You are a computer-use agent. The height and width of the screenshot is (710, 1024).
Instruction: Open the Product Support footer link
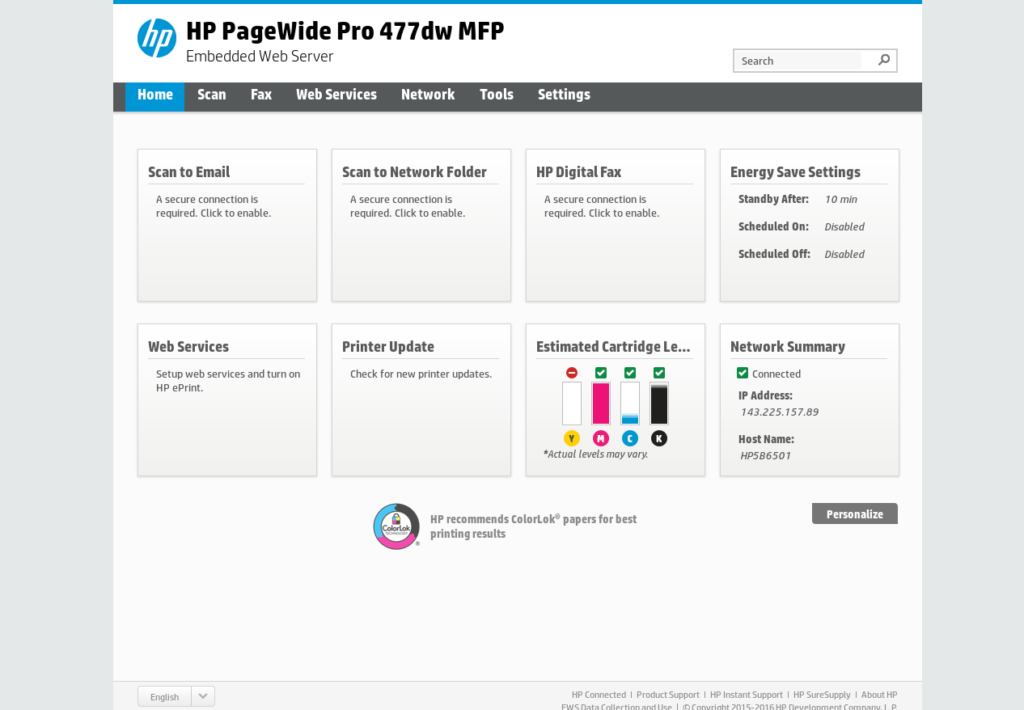coord(668,695)
